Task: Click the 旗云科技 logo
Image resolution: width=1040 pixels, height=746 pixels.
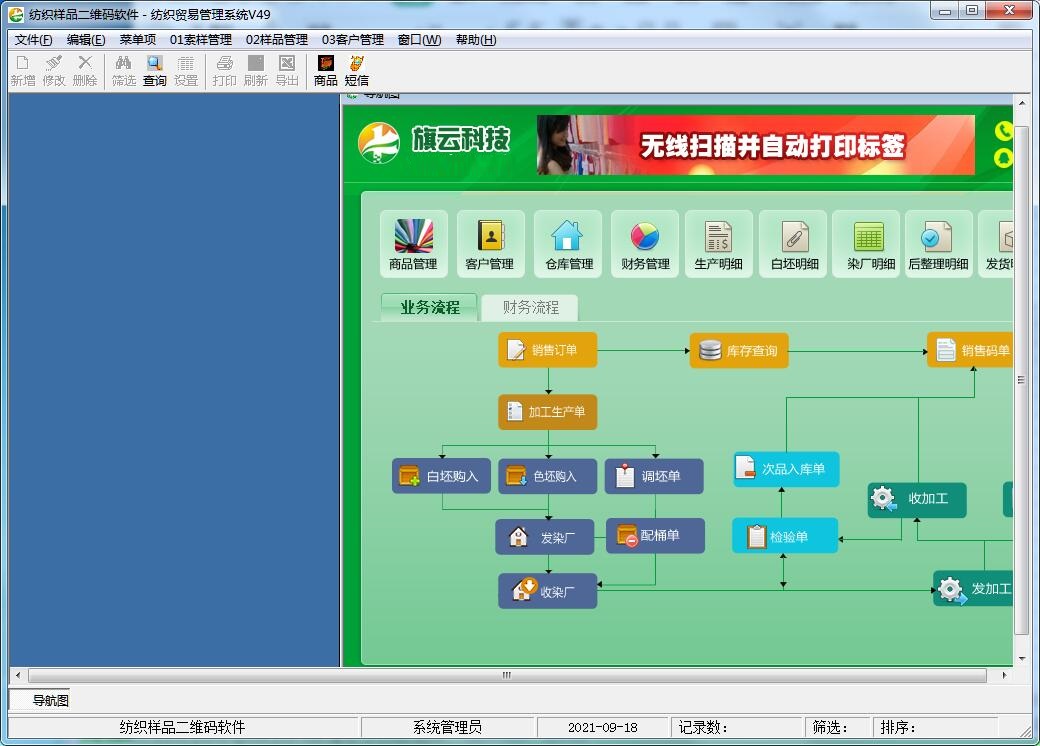Action: (434, 142)
